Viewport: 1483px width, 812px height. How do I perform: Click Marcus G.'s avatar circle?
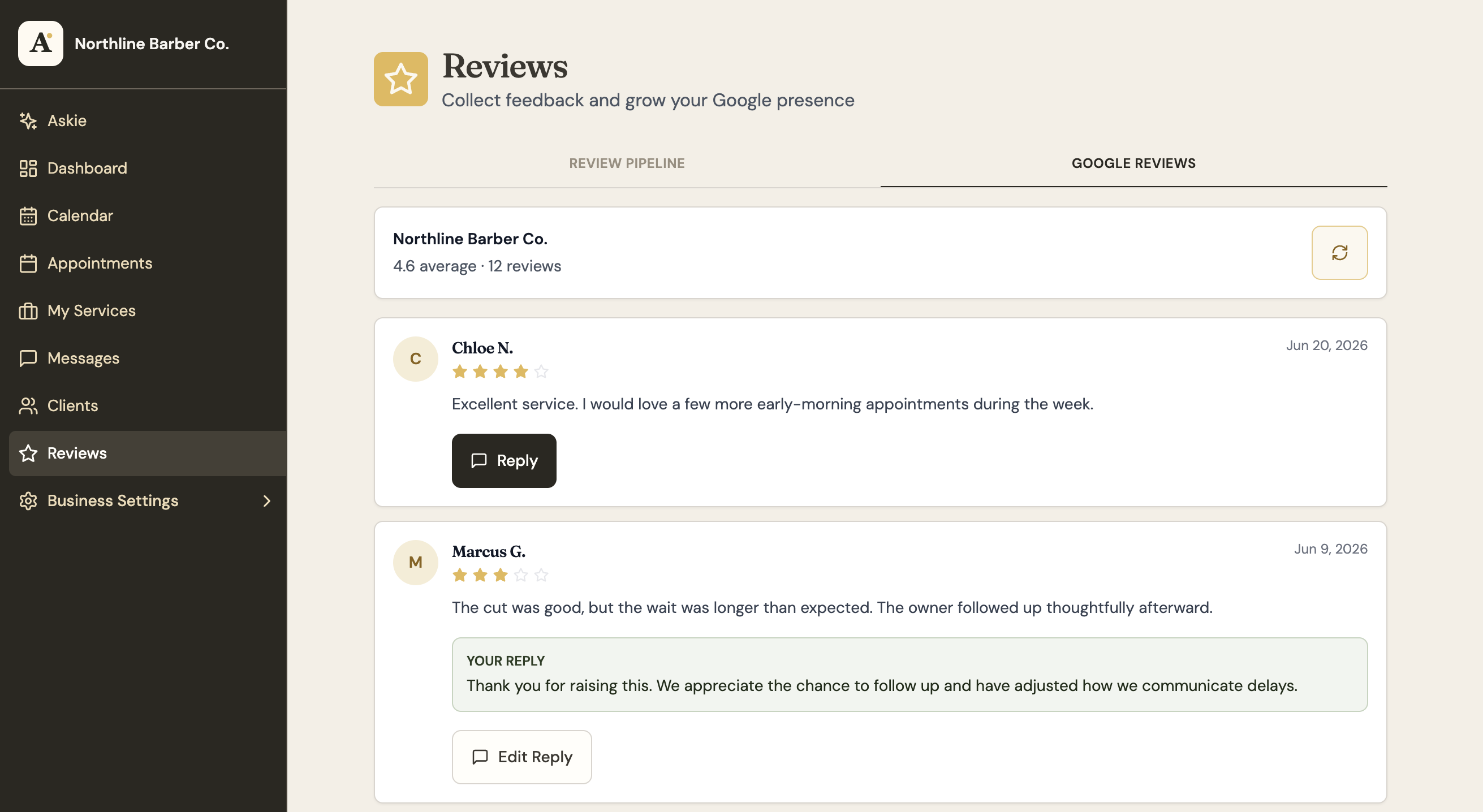(415, 563)
